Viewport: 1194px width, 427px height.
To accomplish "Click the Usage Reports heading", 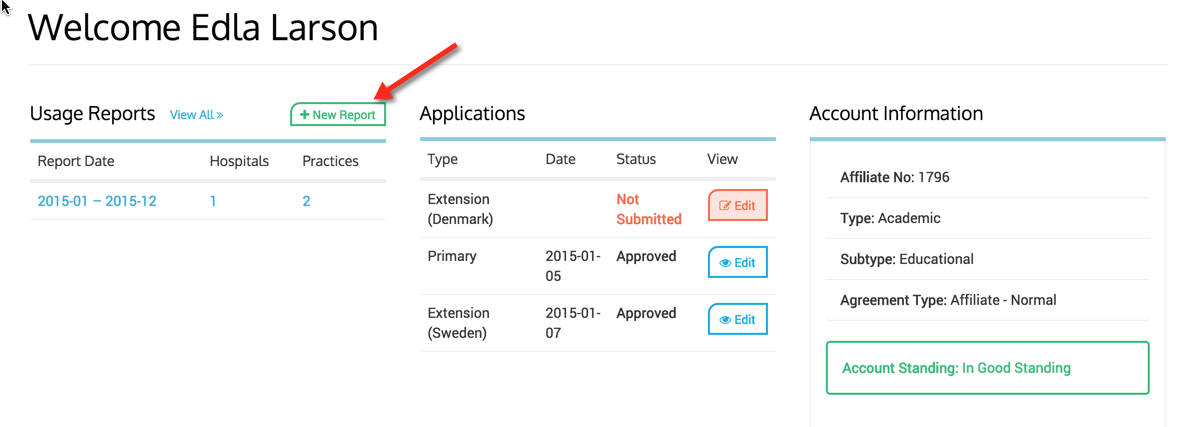I will 92,114.
